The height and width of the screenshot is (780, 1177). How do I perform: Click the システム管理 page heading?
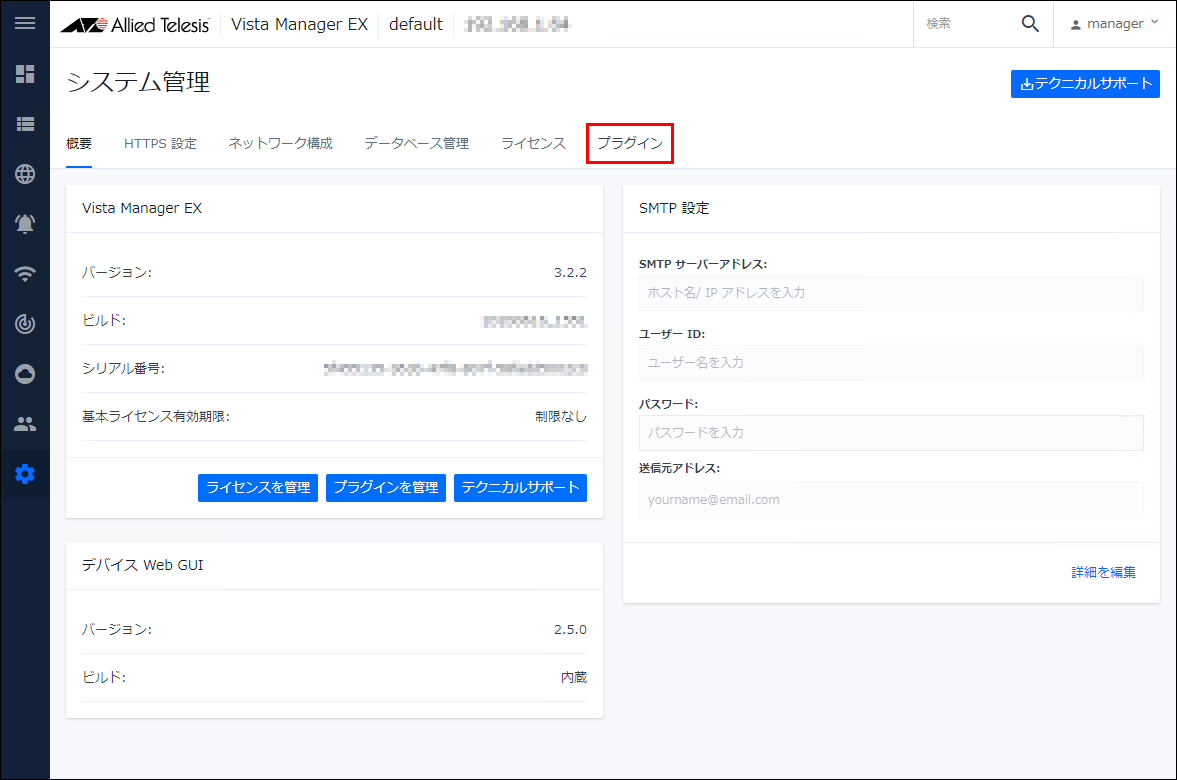pos(138,82)
